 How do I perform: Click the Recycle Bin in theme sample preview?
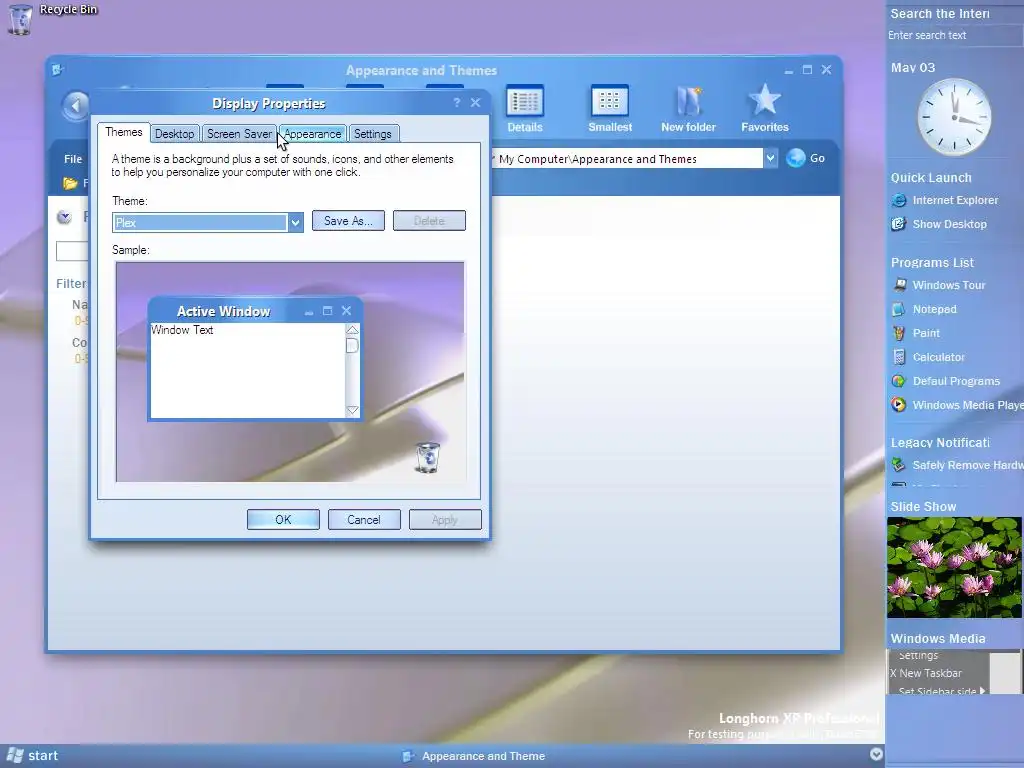point(428,457)
